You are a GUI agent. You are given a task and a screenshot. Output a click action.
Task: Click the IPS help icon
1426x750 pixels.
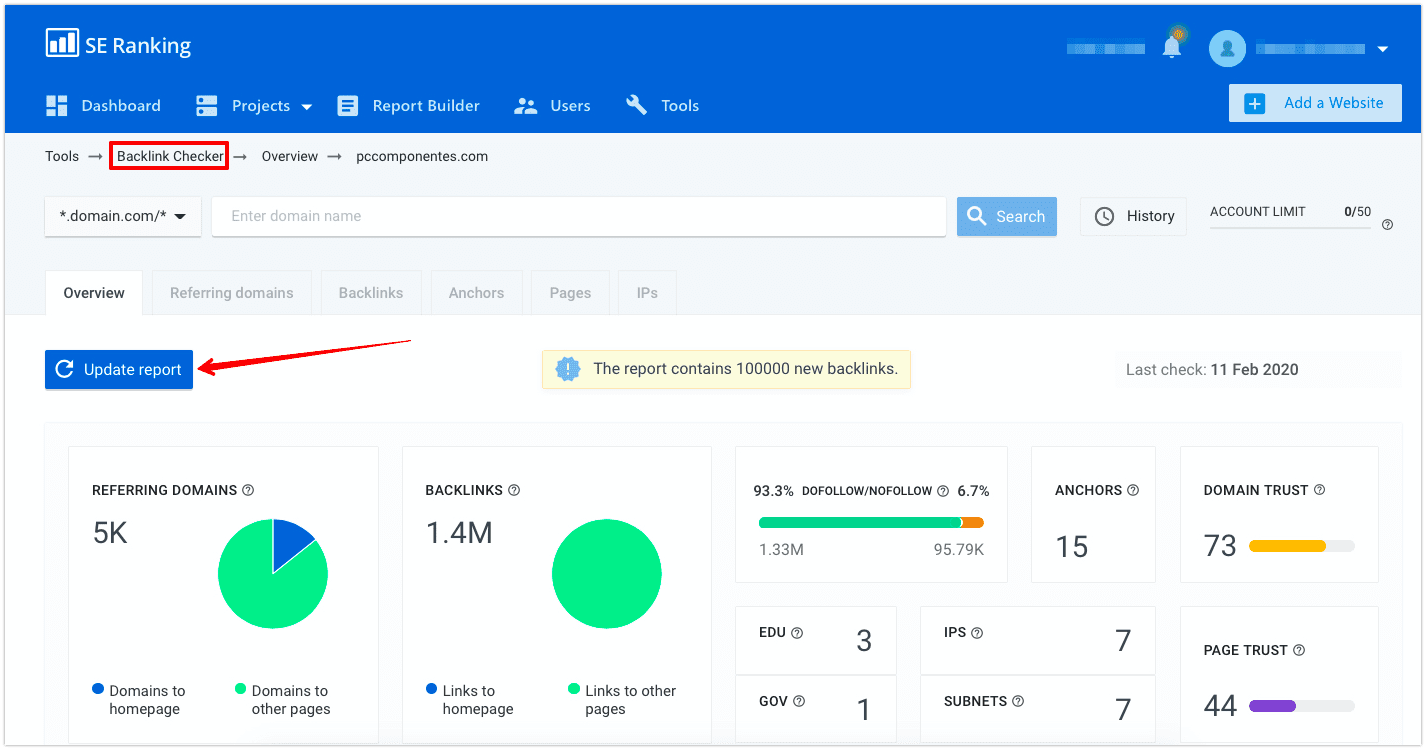tap(977, 633)
